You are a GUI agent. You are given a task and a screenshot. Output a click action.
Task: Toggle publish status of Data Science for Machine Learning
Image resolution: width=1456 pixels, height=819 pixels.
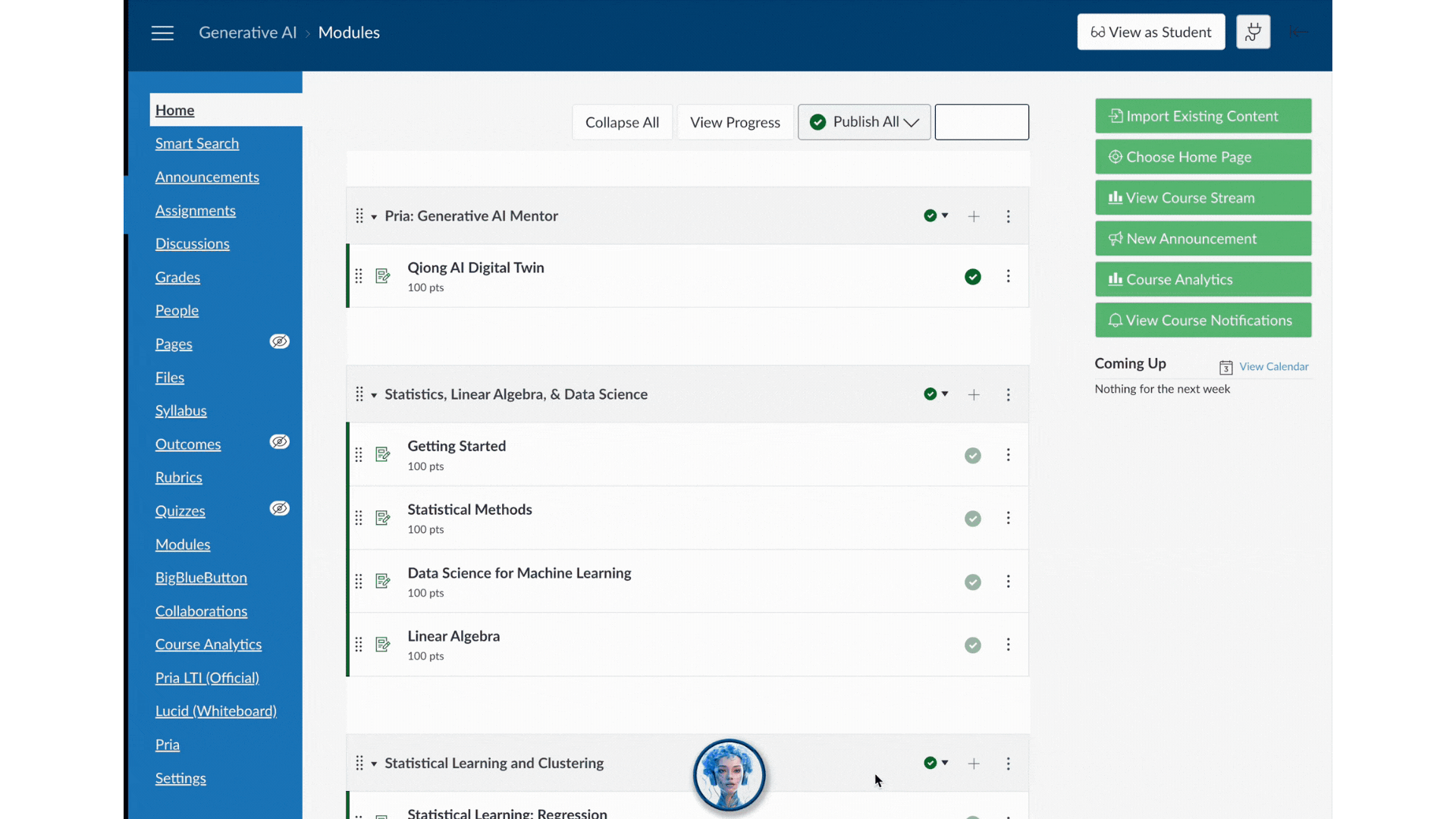(x=973, y=582)
